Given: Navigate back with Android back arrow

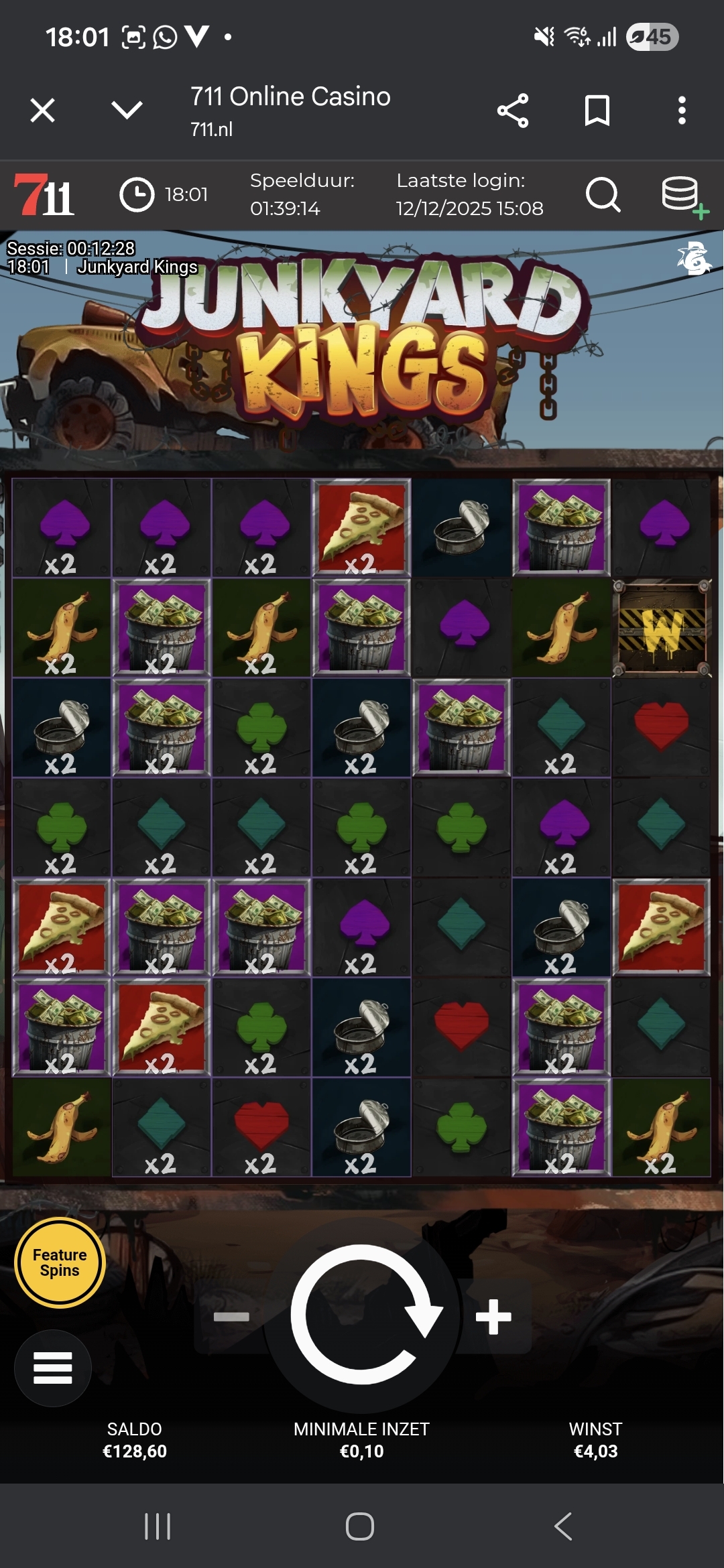Looking at the screenshot, I should click(563, 1526).
